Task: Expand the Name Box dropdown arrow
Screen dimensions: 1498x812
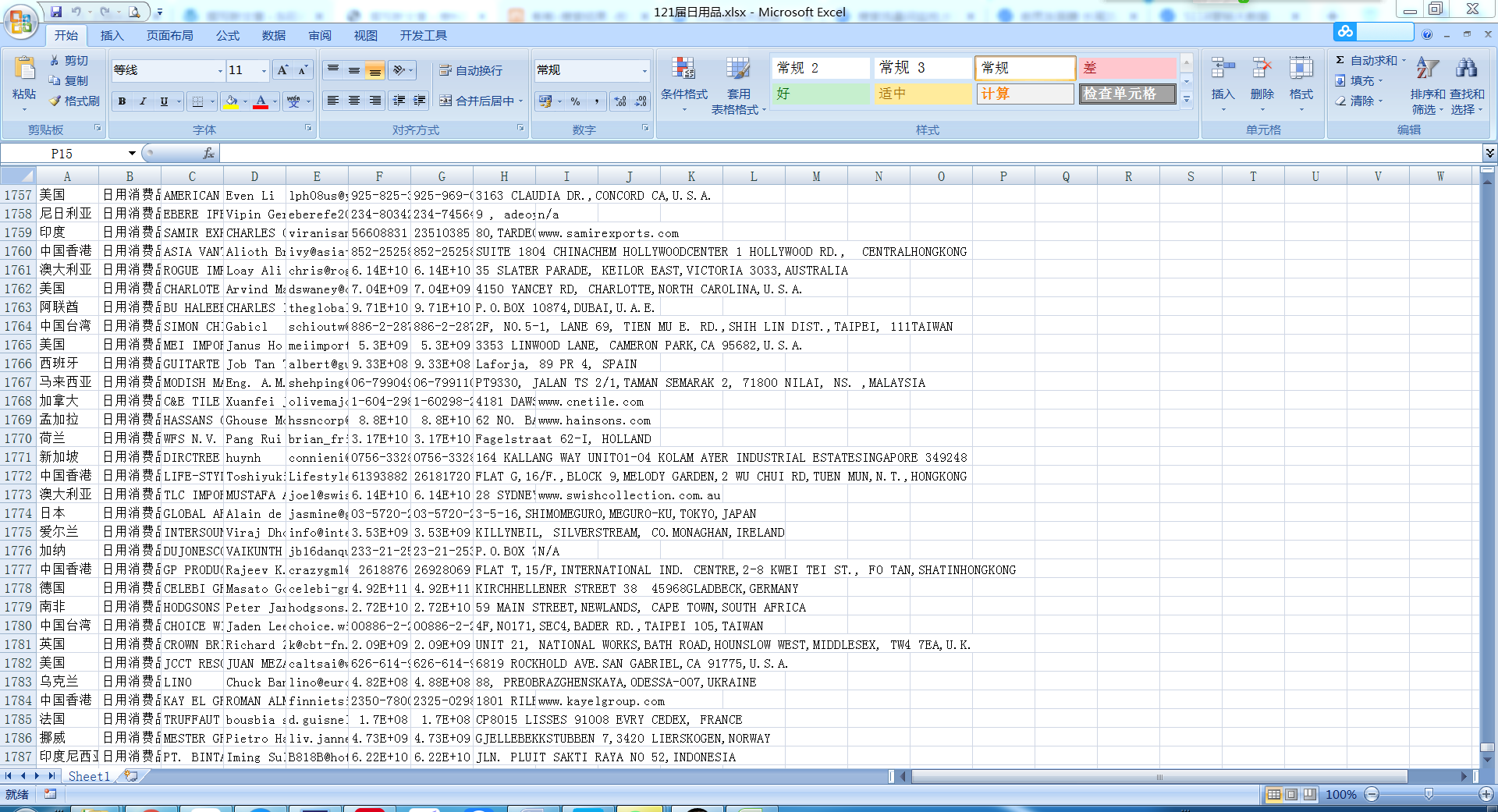Action: click(x=132, y=154)
